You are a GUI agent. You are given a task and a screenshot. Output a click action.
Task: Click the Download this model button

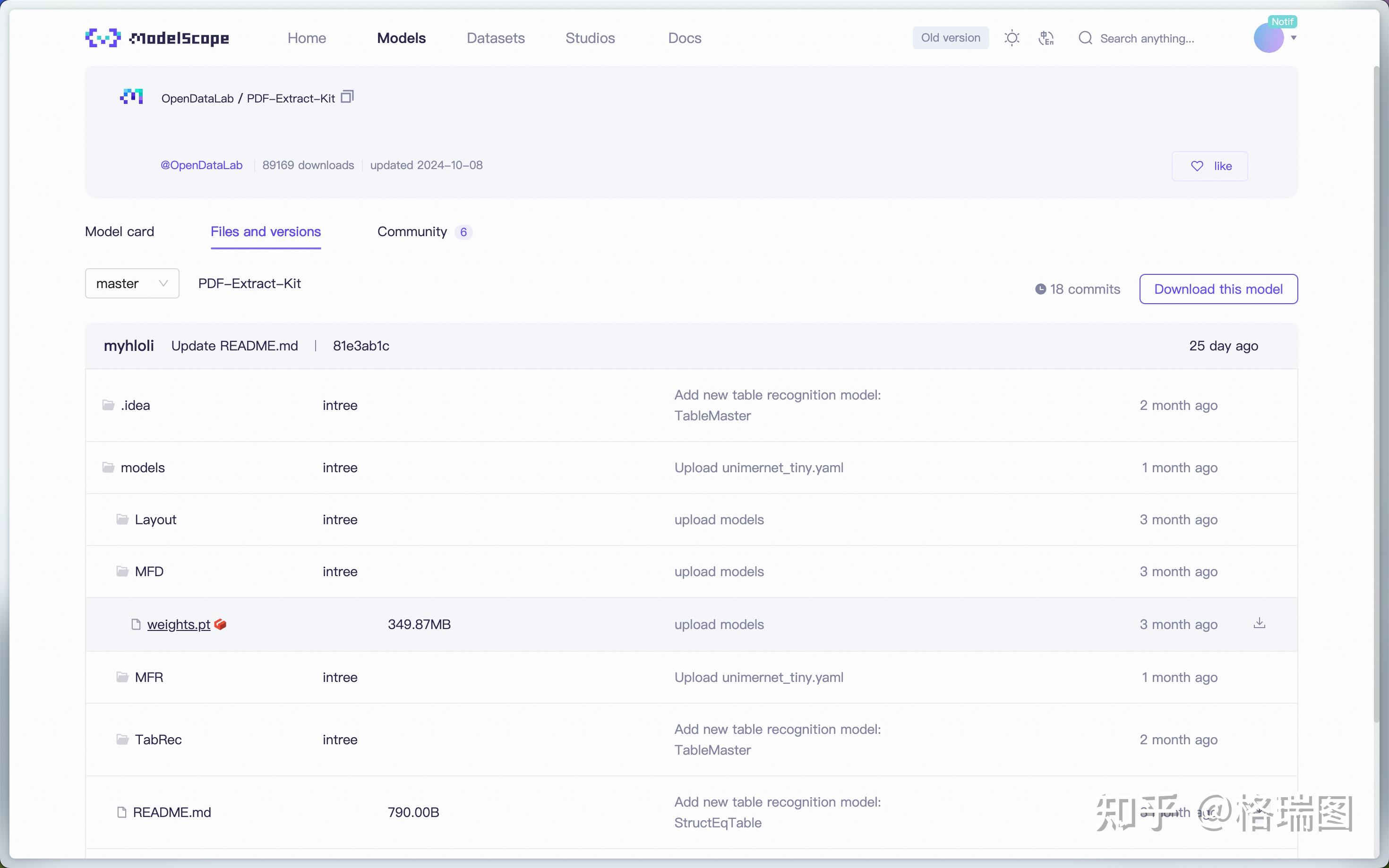1218,289
